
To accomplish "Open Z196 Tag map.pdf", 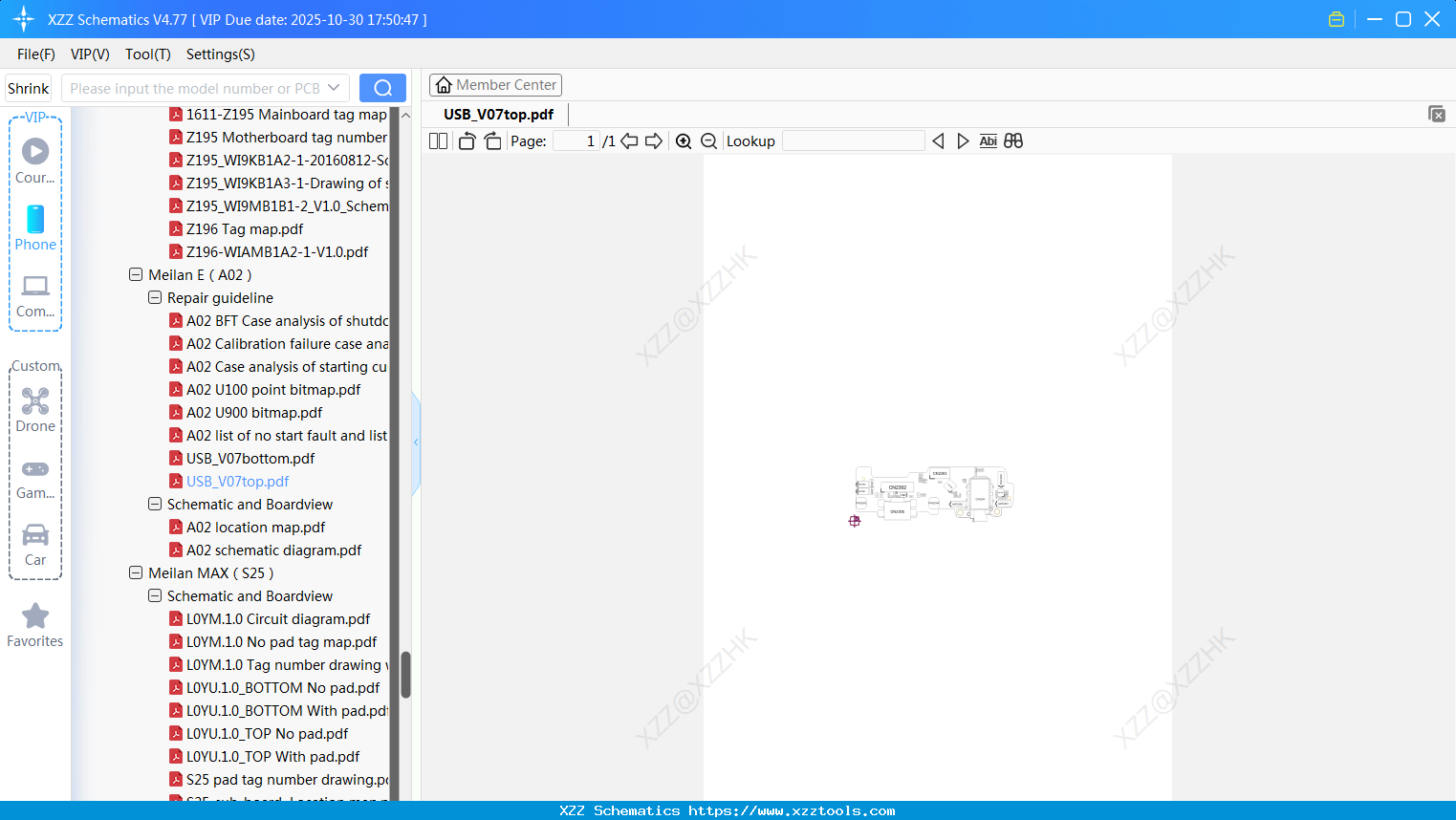I will [245, 229].
